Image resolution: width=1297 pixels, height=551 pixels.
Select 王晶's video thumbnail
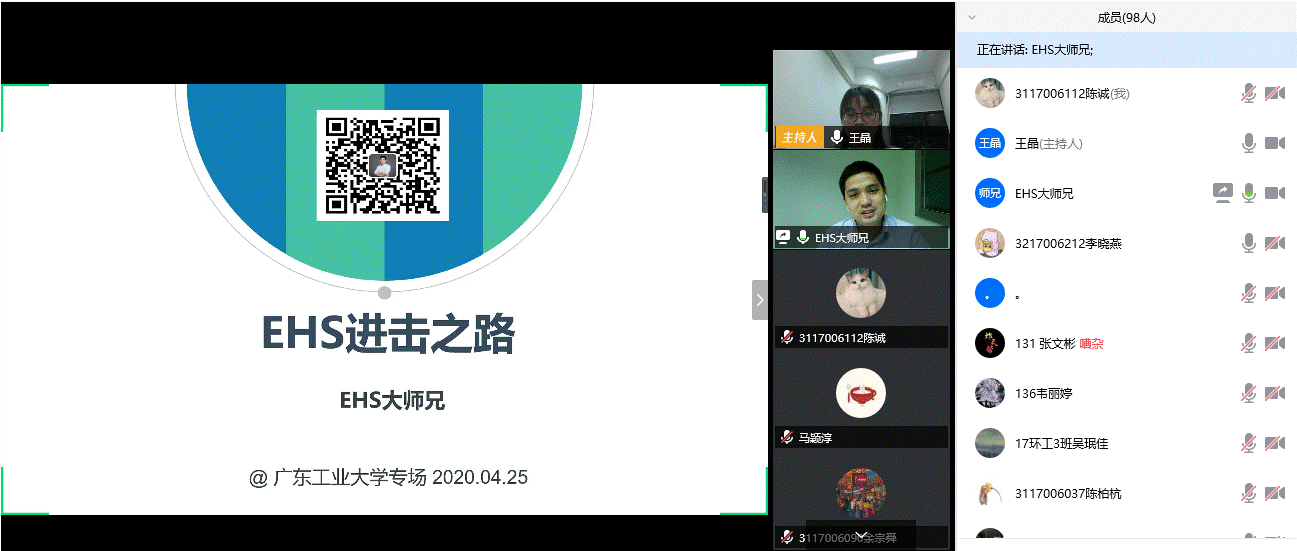861,99
